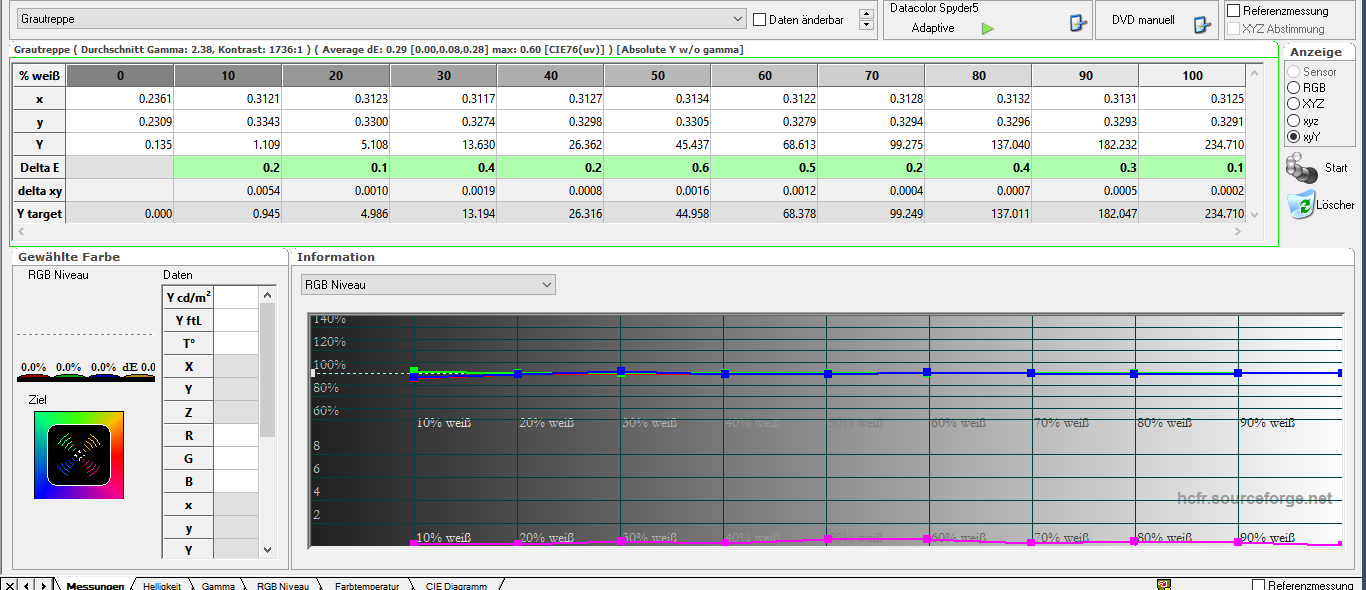Switch to the Messungen tab
1366x590 pixels.
(x=95, y=585)
